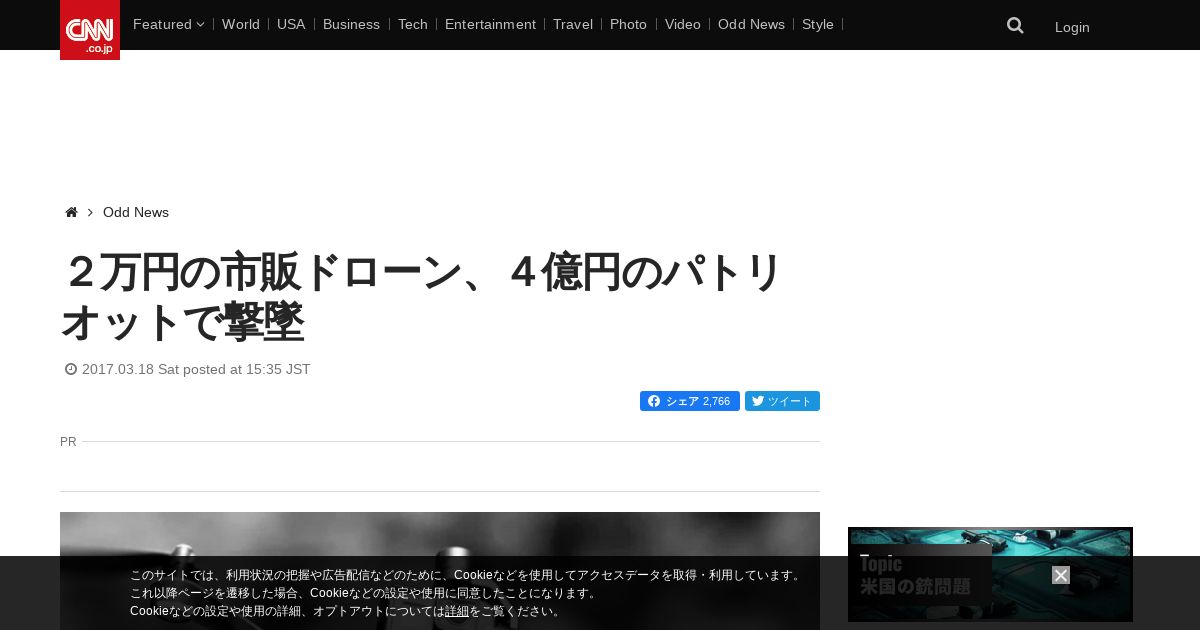Open the Photo section
The height and width of the screenshot is (630, 1200).
coord(628,24)
